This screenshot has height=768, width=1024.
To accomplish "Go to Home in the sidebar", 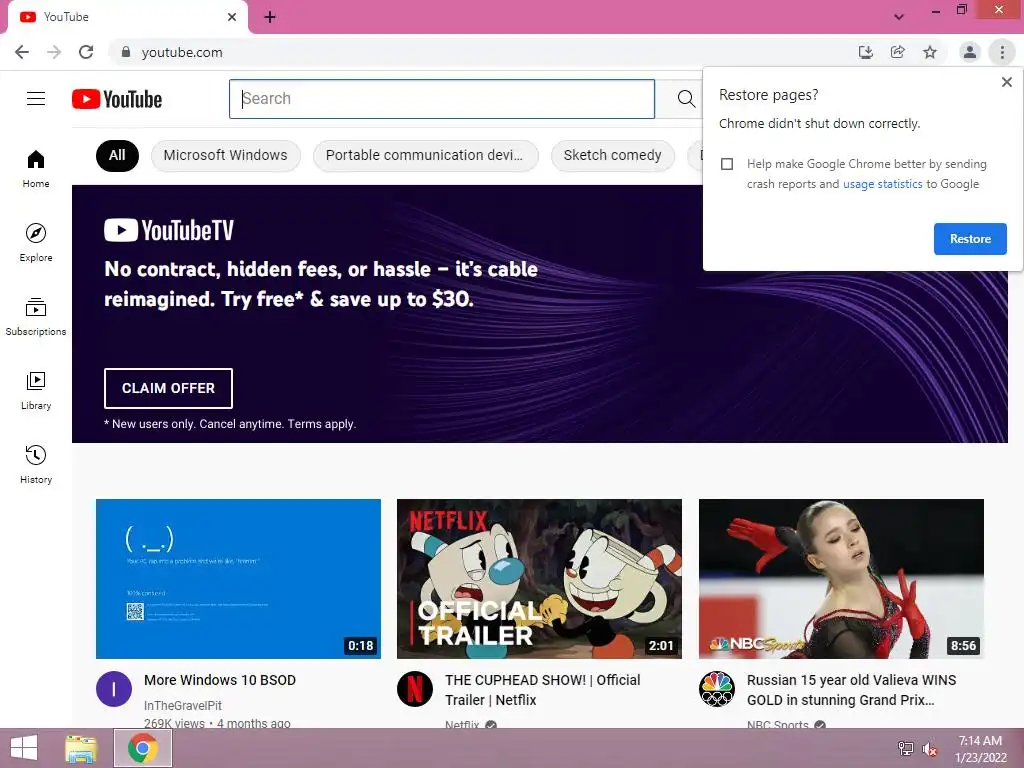I will [36, 168].
